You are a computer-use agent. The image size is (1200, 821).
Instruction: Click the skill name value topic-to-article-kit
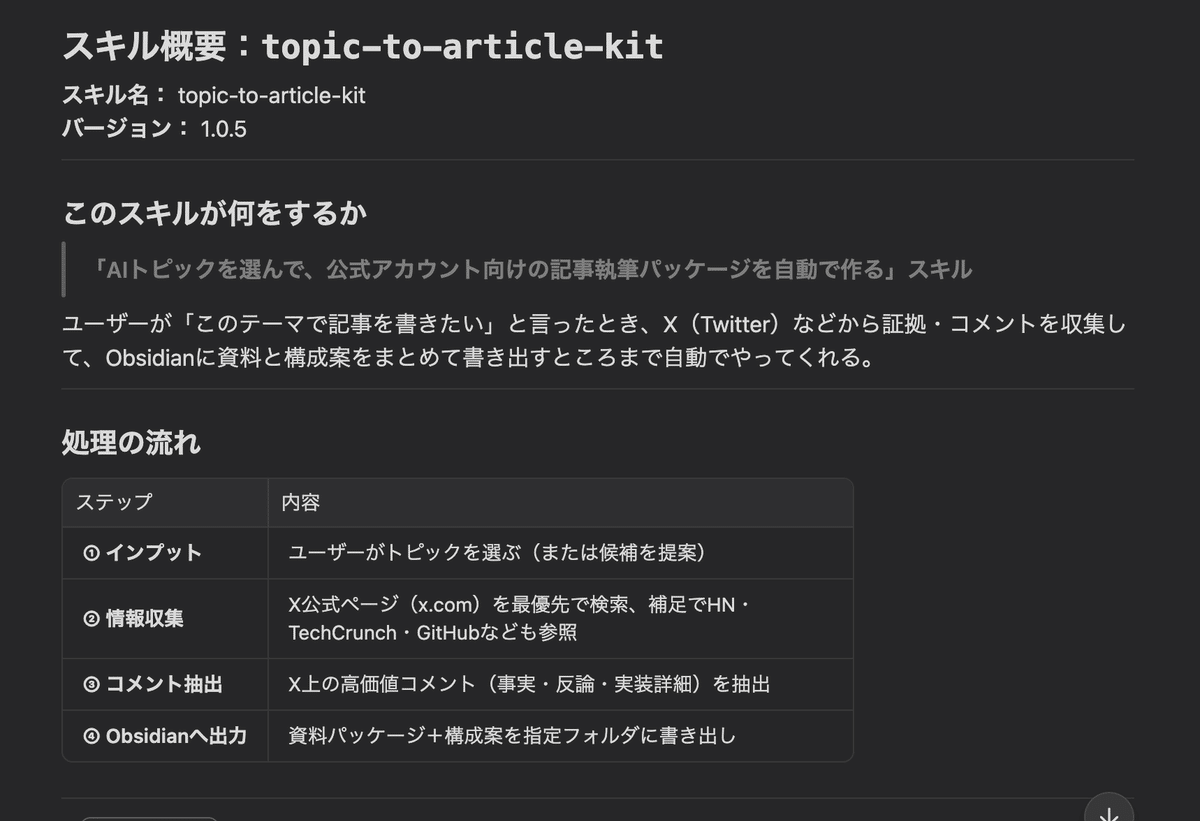point(271,96)
